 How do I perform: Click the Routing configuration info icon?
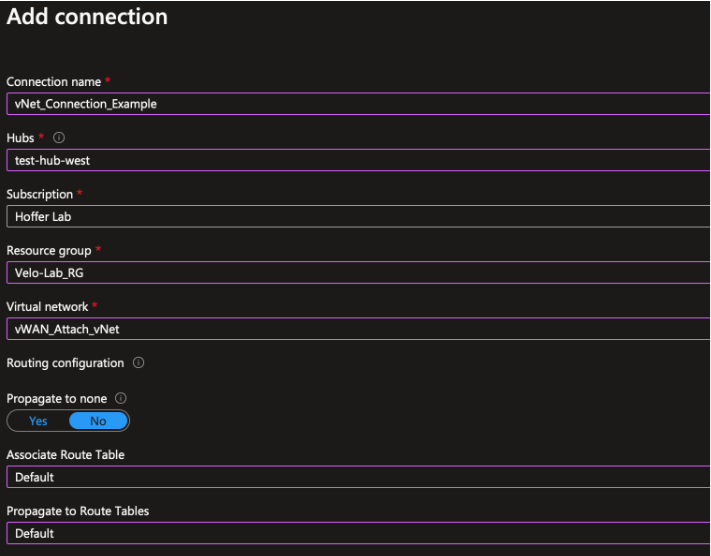137,362
